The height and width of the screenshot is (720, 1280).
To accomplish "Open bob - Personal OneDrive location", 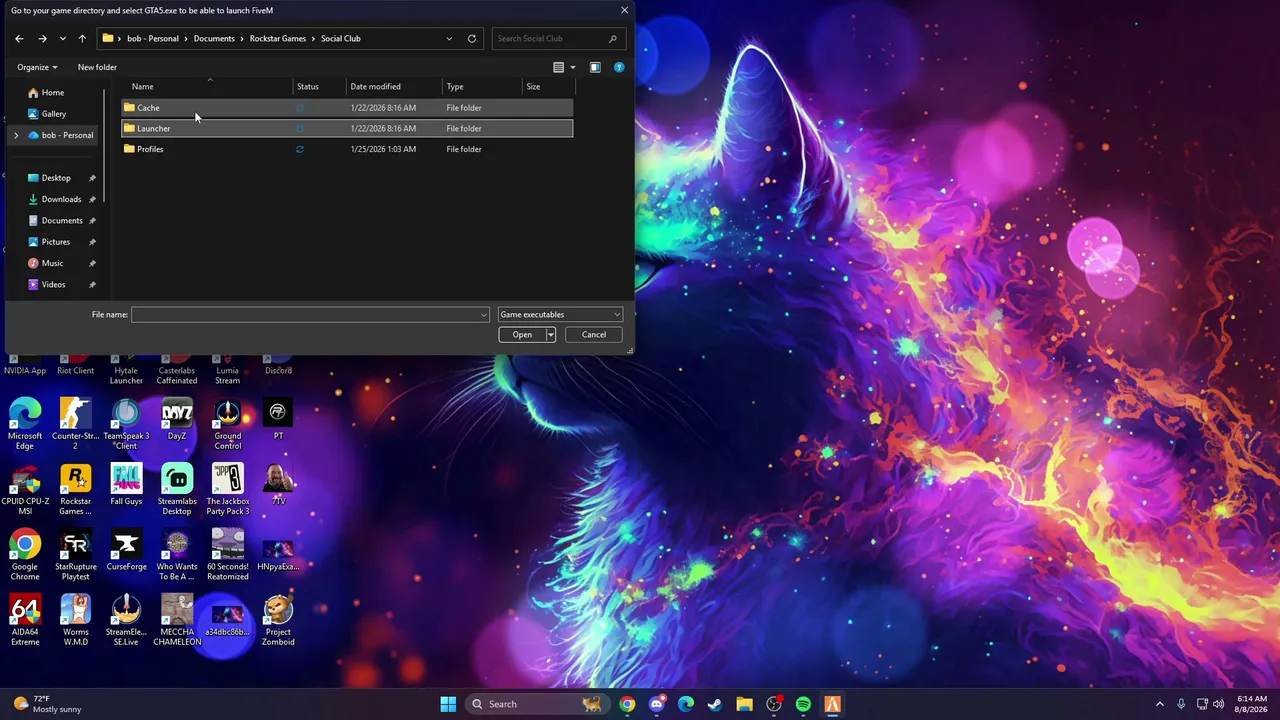I will (67, 135).
